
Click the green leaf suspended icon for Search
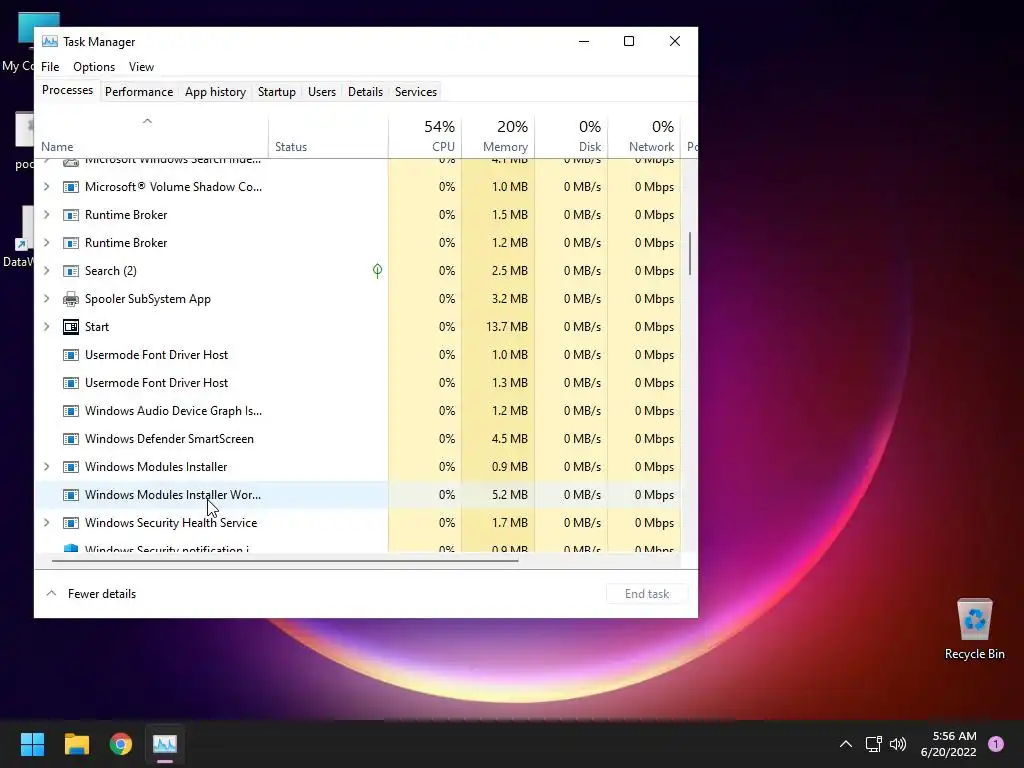(377, 270)
